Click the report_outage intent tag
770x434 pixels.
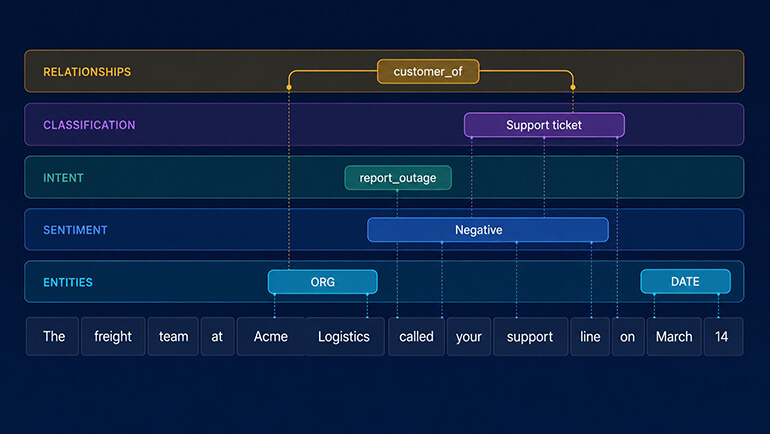coord(398,178)
